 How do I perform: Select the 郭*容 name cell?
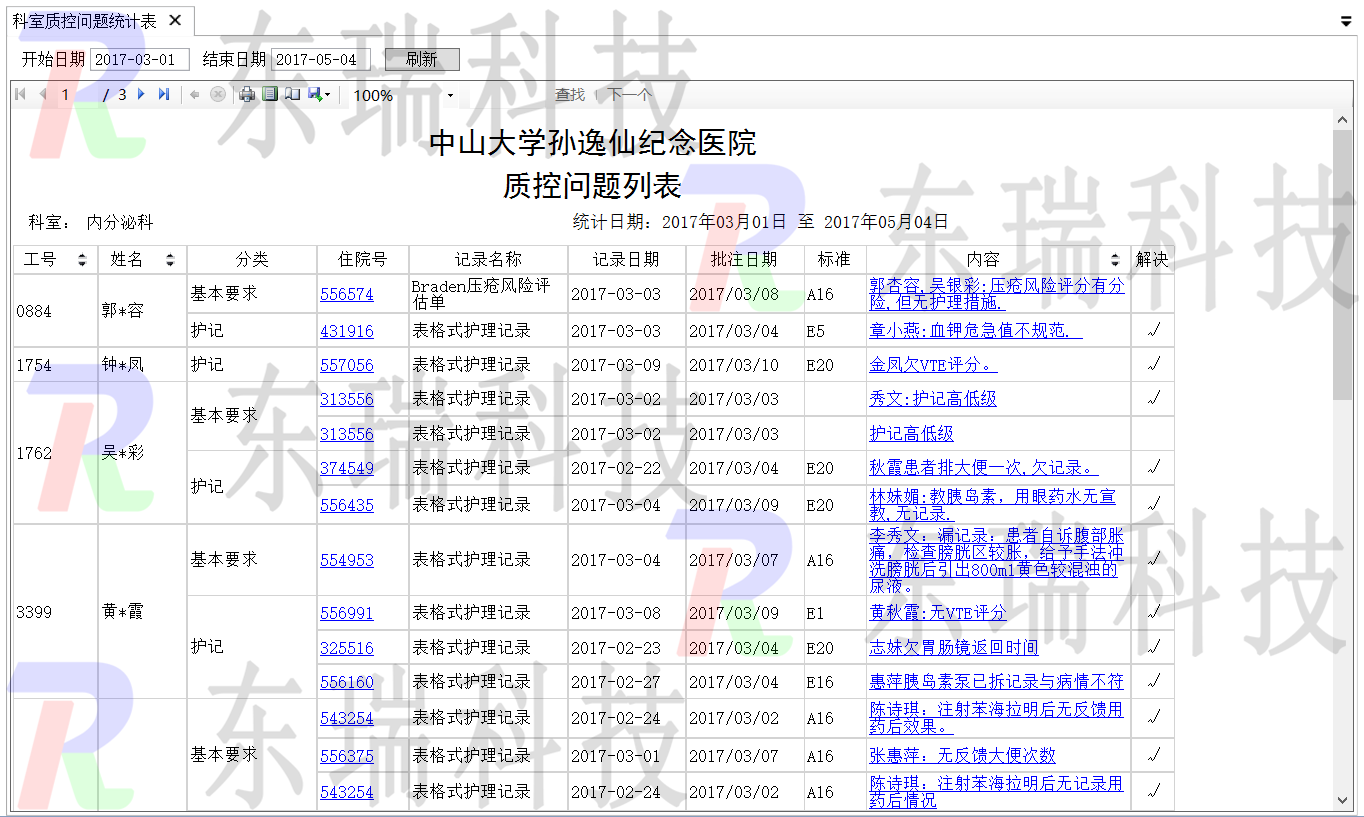pyautogui.click(x=142, y=311)
